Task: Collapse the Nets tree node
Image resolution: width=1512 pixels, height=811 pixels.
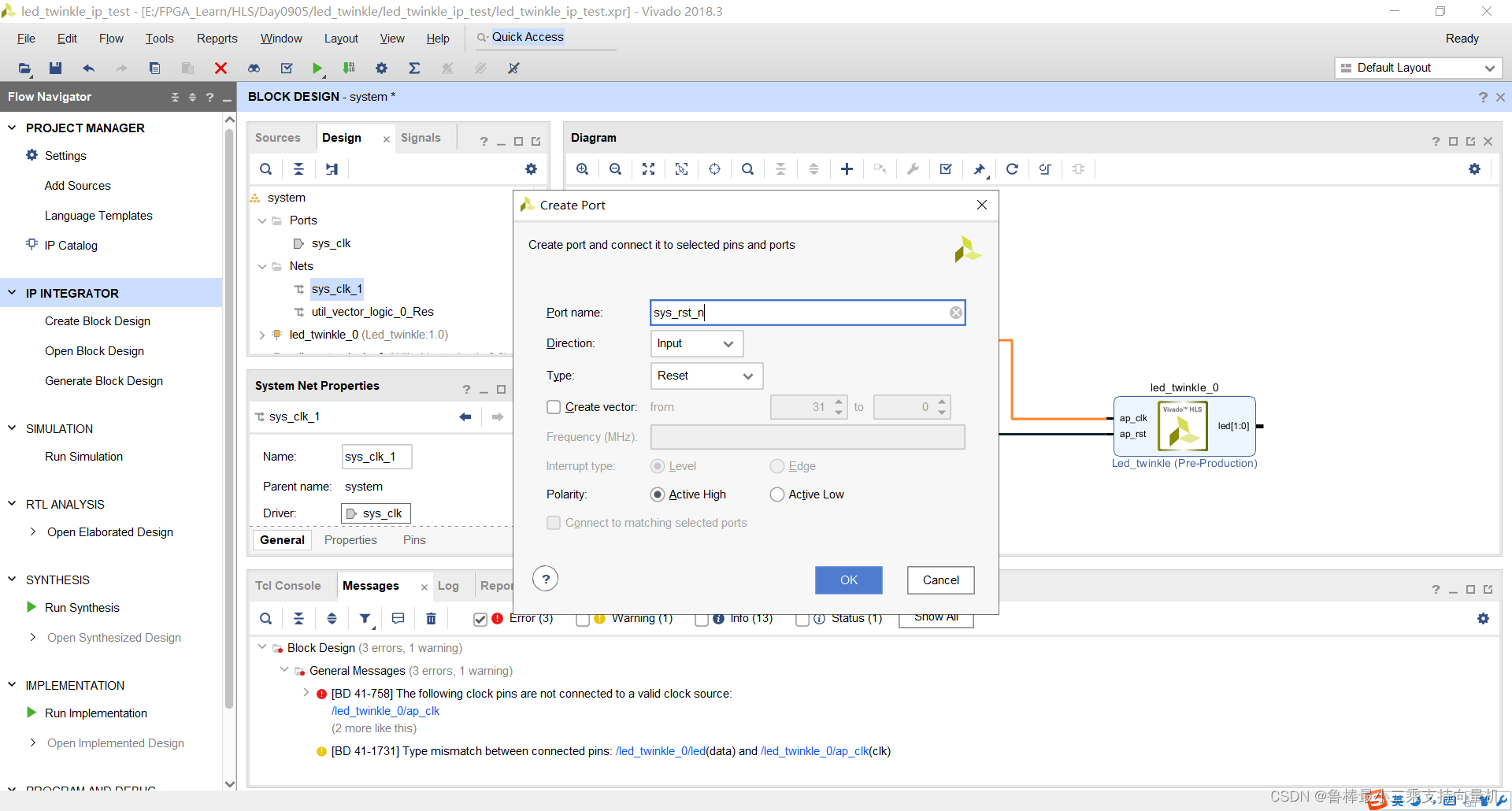Action: coord(262,266)
